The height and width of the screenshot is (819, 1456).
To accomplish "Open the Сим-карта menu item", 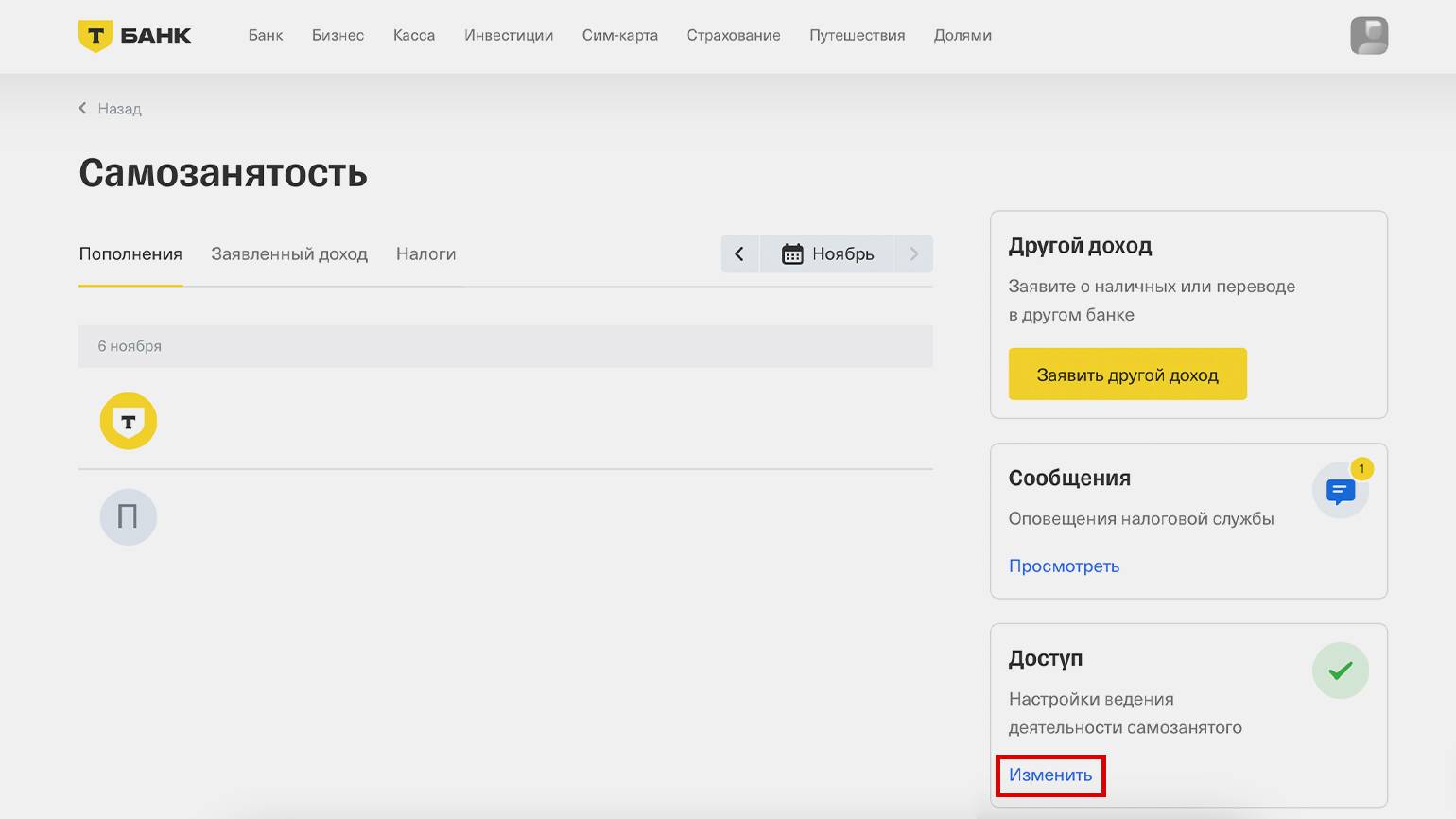I will [x=620, y=36].
